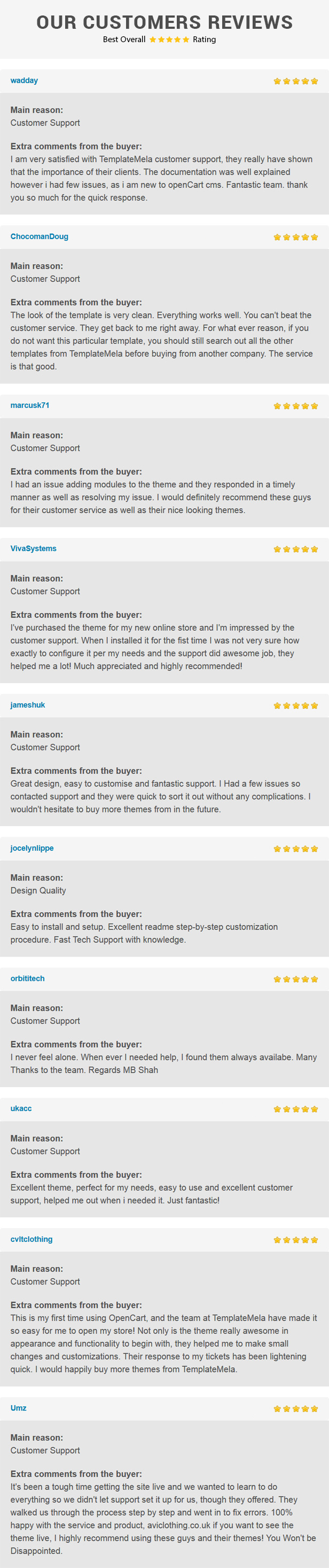
Task: Click the star rating beside wadday's review
Action: tap(295, 81)
